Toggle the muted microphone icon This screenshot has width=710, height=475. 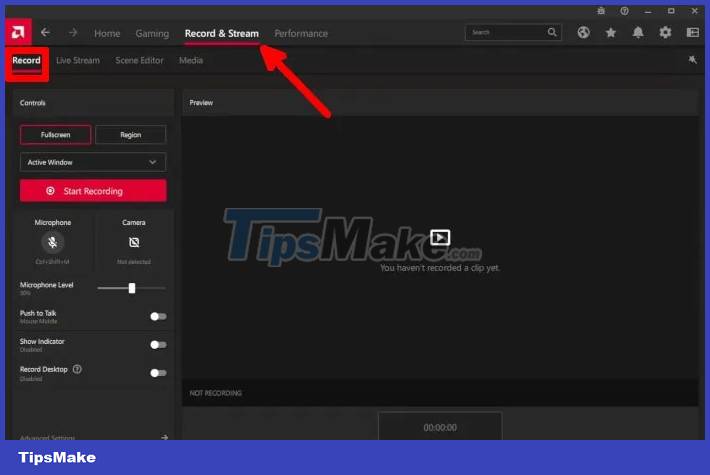click(53, 242)
